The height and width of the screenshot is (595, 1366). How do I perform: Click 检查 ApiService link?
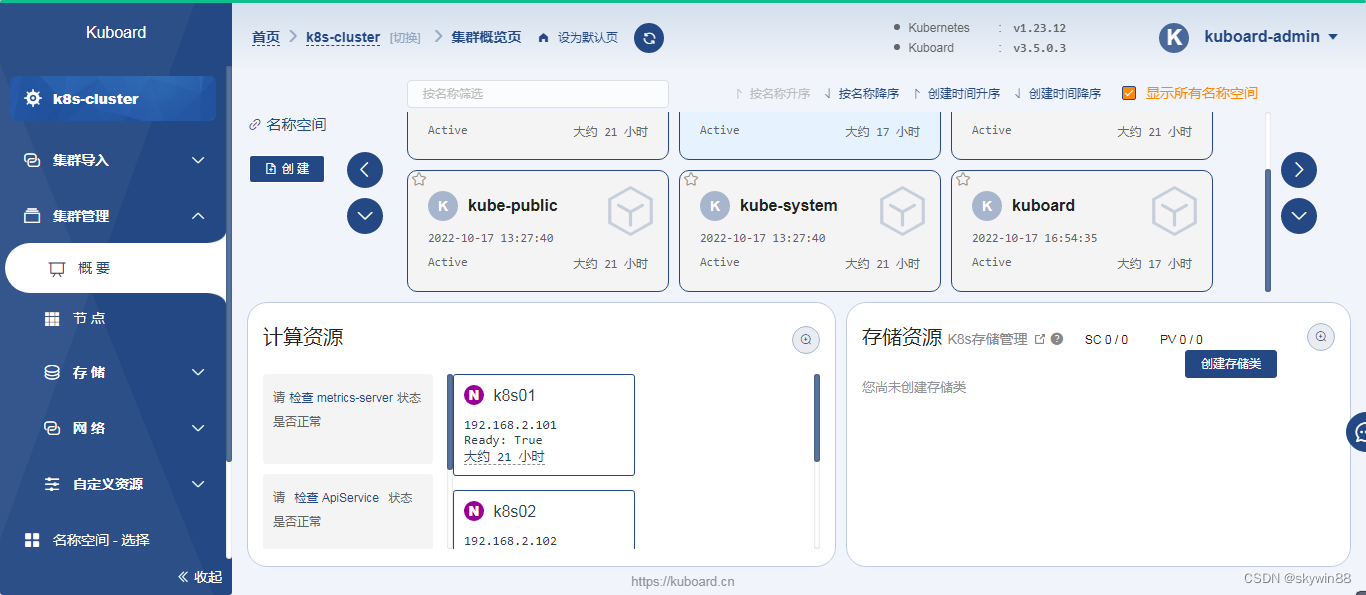coord(335,498)
